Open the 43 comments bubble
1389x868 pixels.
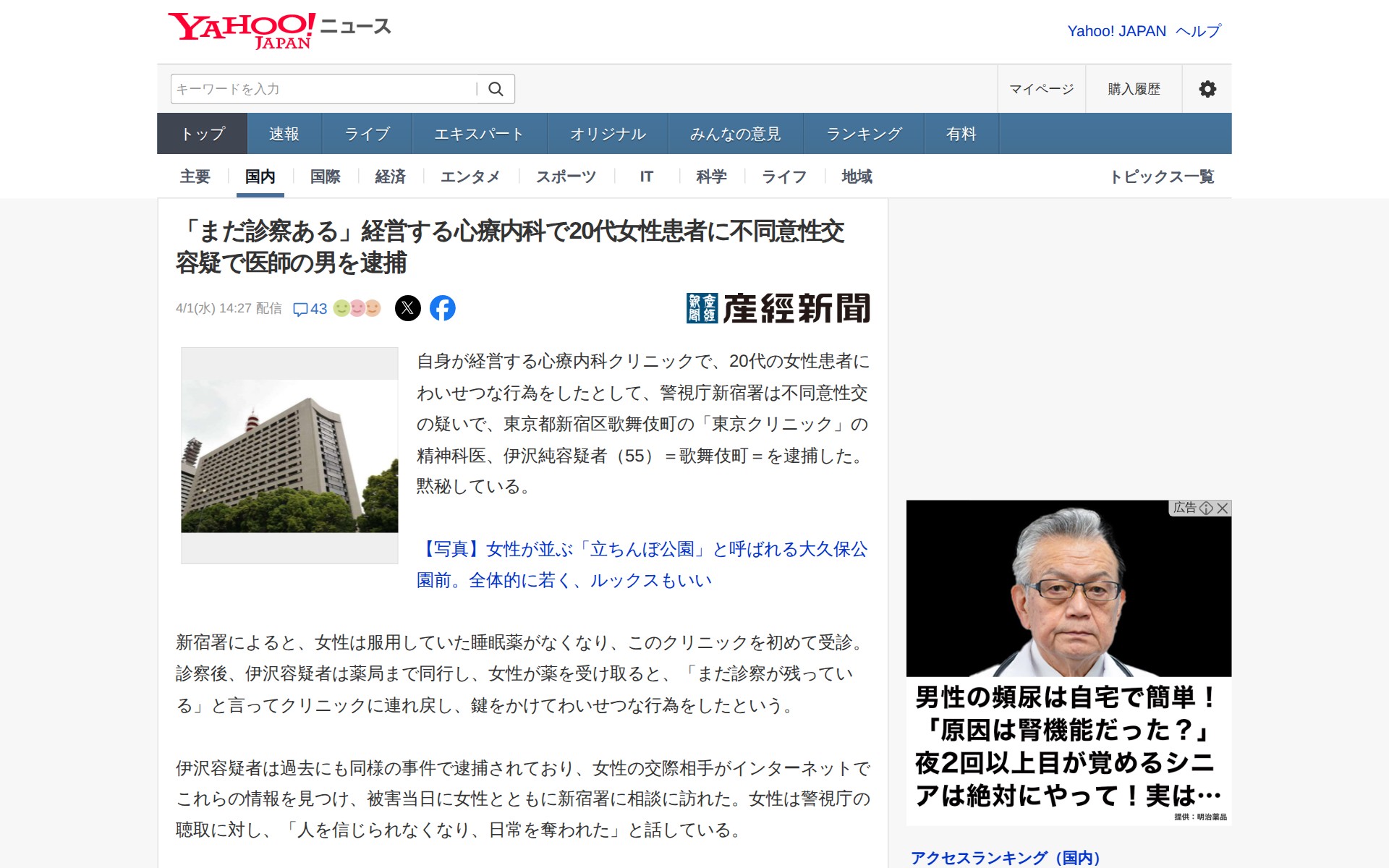[310, 309]
